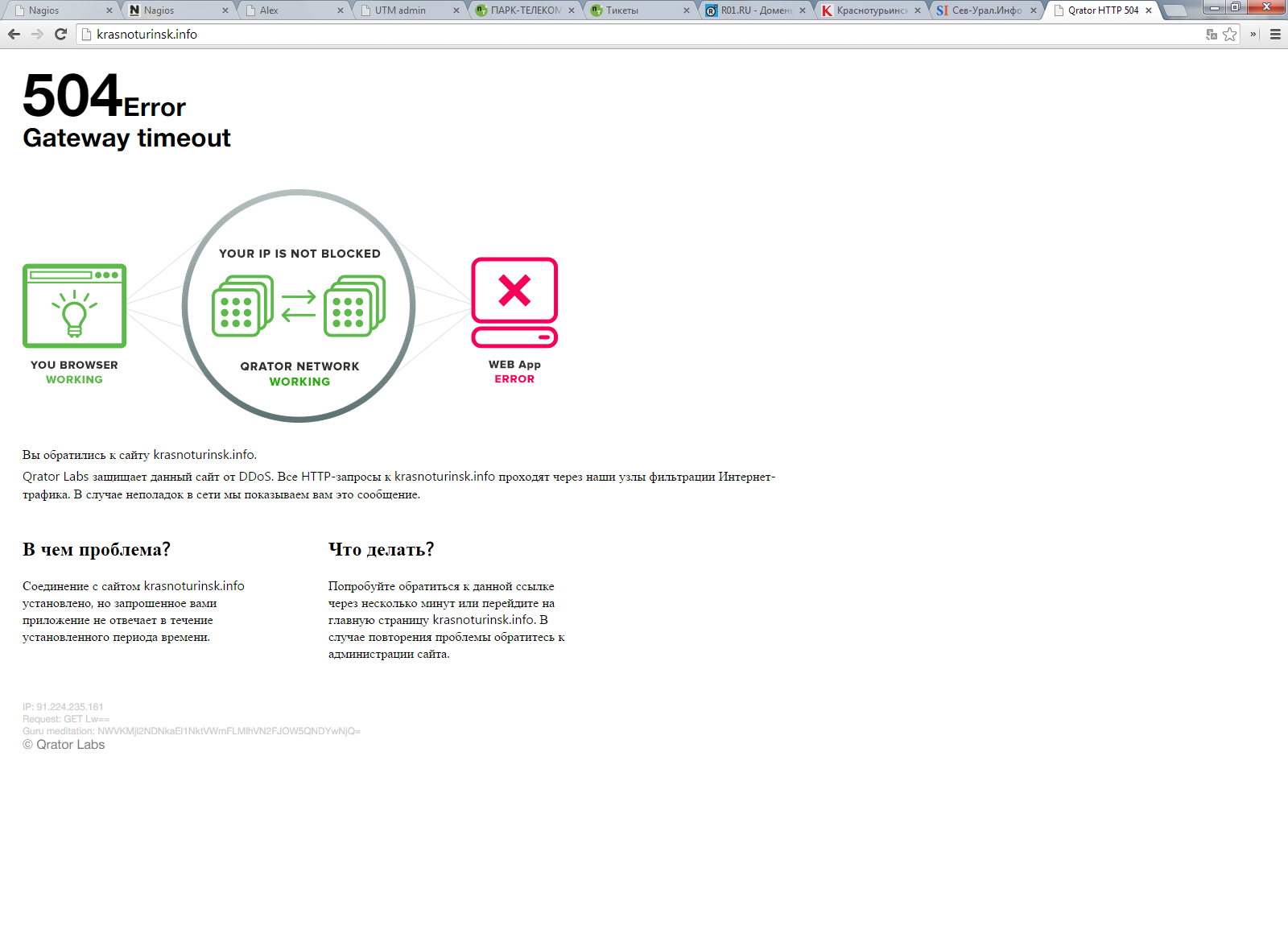1288x934 pixels.
Task: Switch to the R01.RU Домены tab
Action: pos(755,10)
